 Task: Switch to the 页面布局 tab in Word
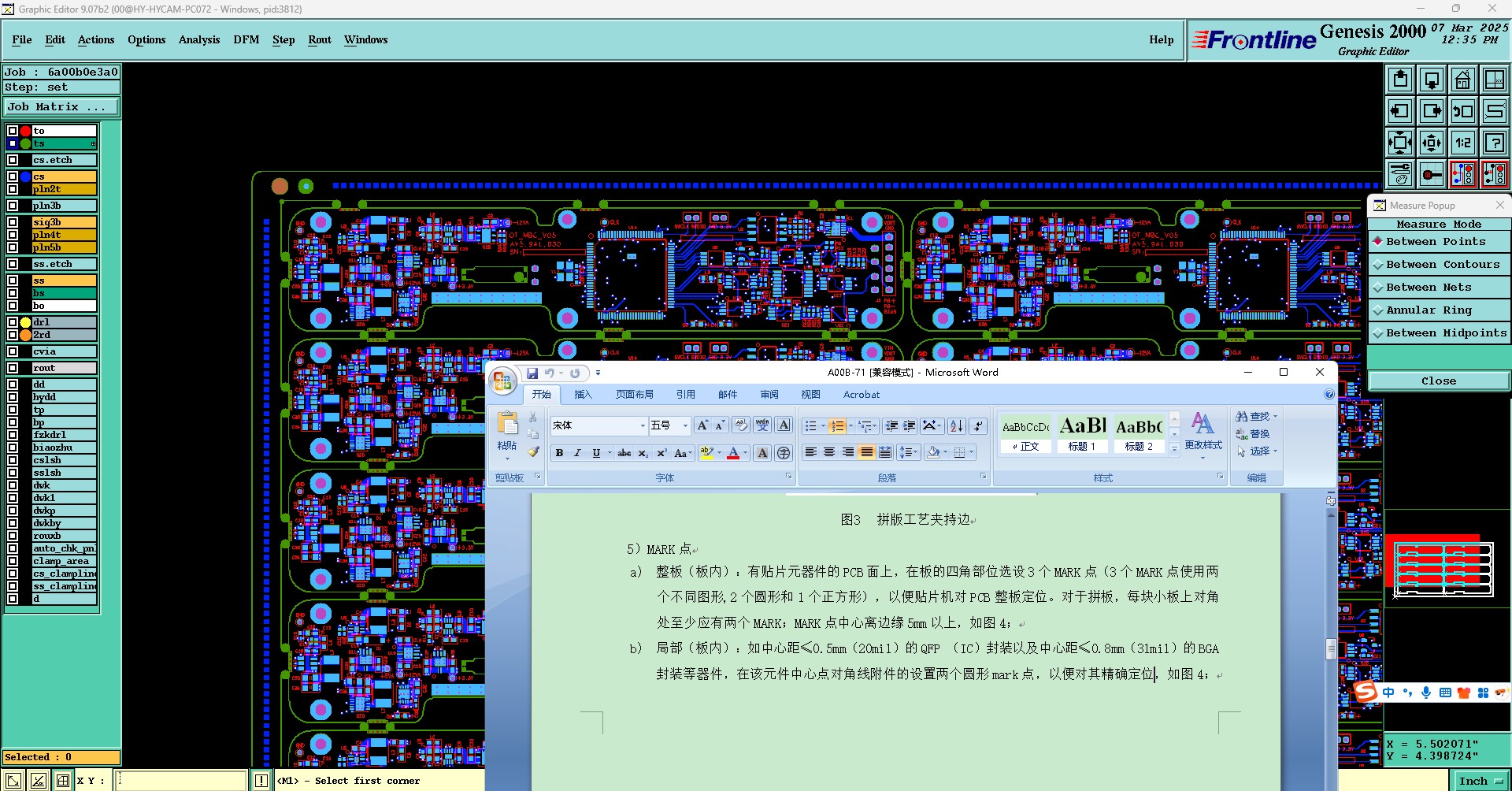[x=635, y=395]
